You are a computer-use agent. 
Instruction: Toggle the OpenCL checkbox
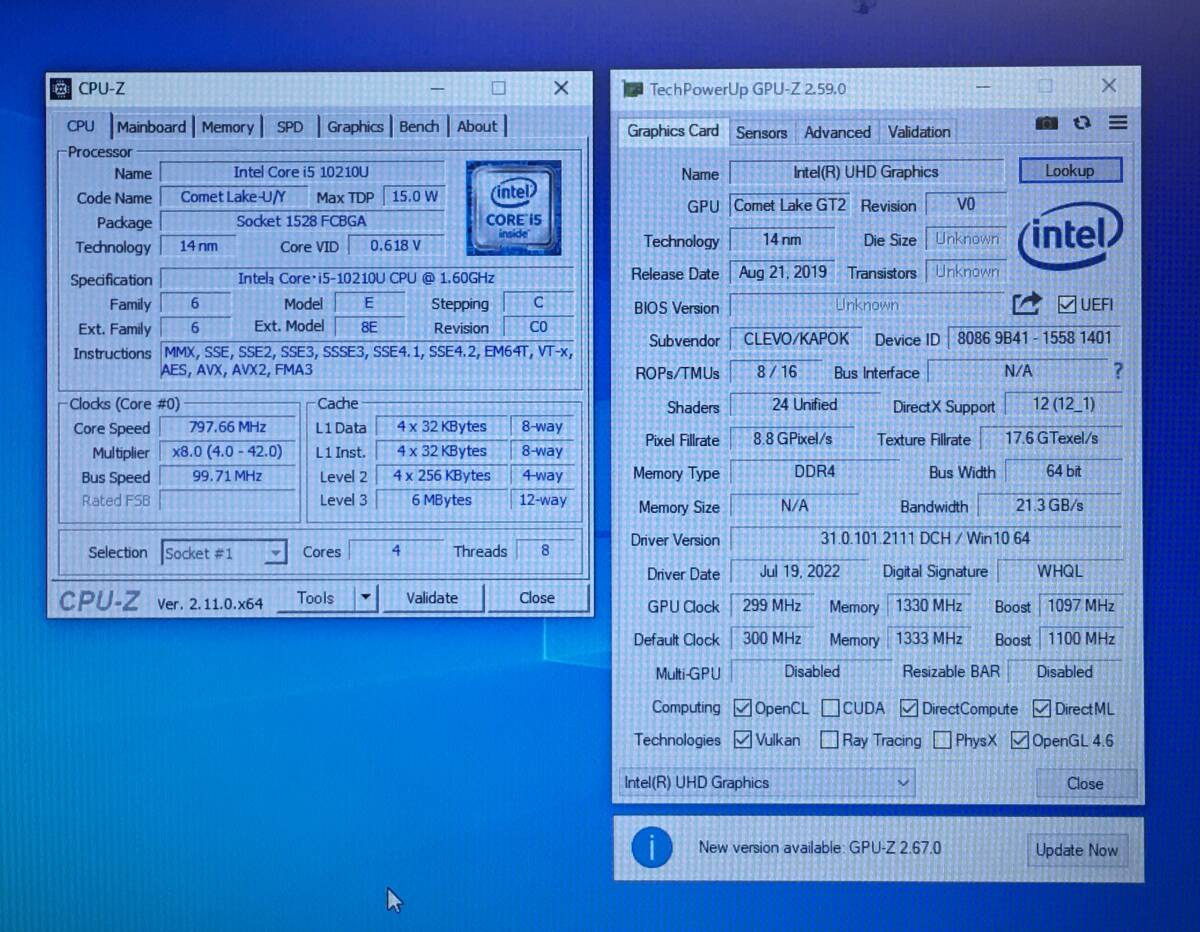(742, 708)
